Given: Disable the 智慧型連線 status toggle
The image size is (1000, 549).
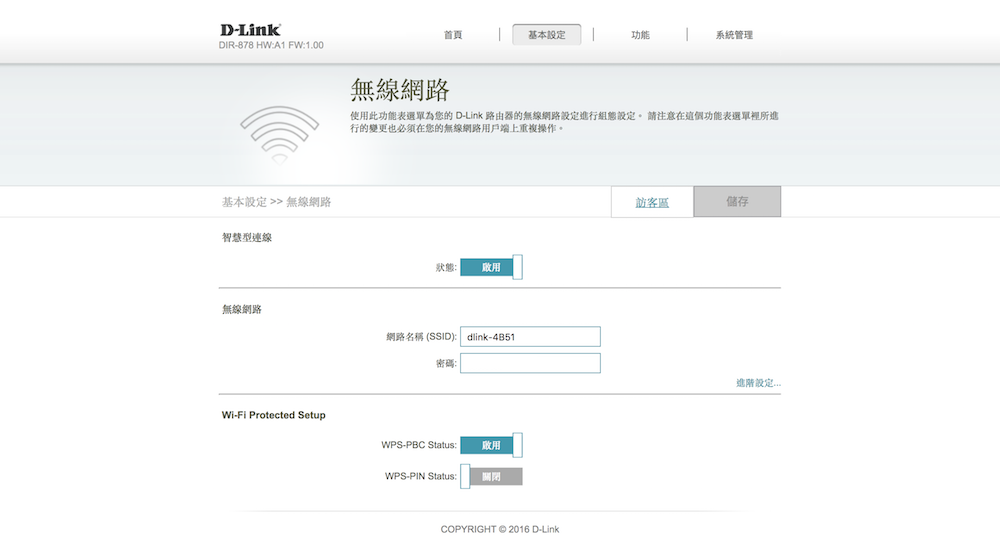Looking at the screenshot, I should (491, 267).
